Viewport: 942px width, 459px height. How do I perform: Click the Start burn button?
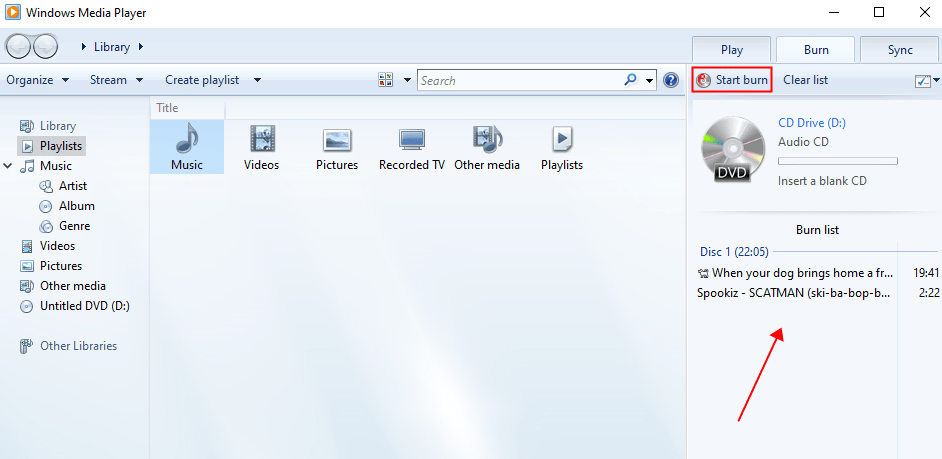732,80
